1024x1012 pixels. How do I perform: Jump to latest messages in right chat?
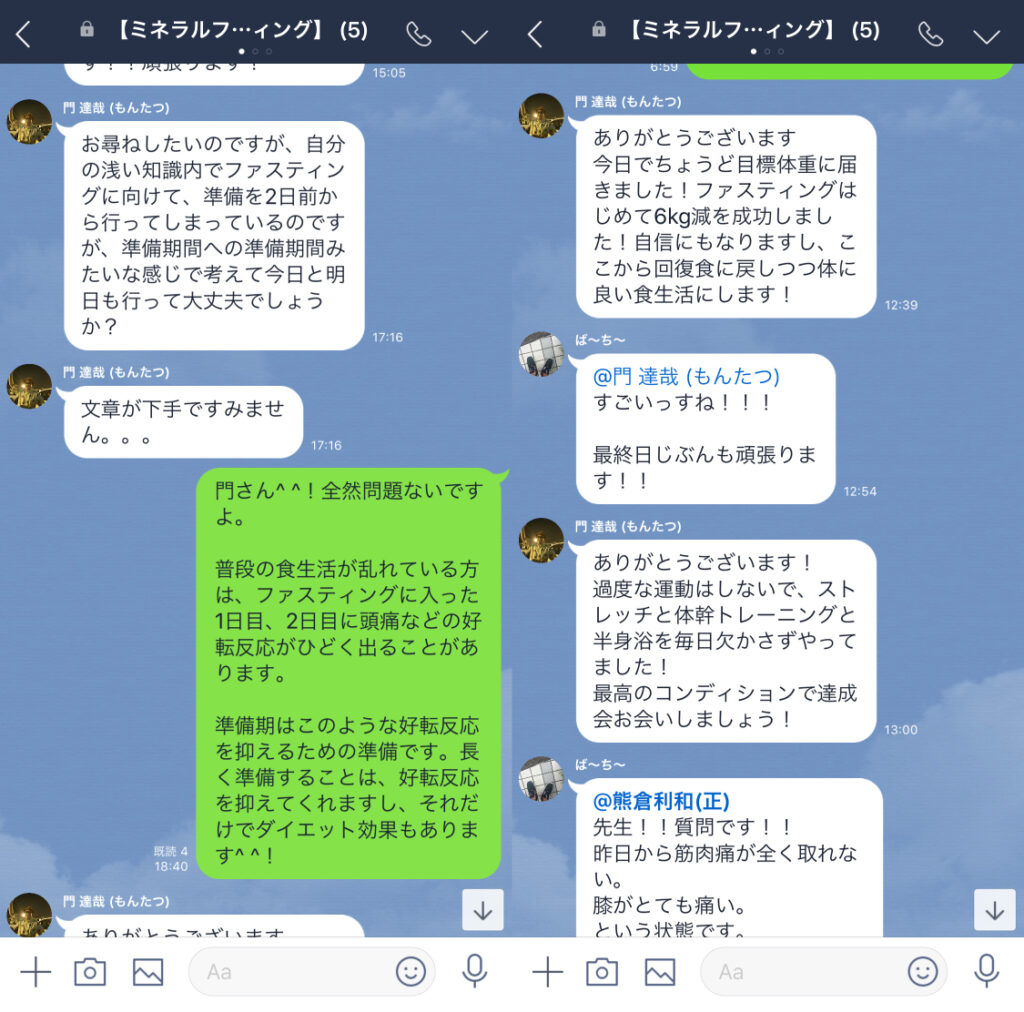coord(995,909)
